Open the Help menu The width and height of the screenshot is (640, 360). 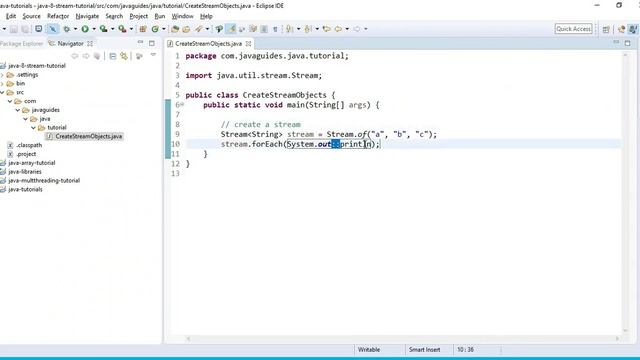206,16
